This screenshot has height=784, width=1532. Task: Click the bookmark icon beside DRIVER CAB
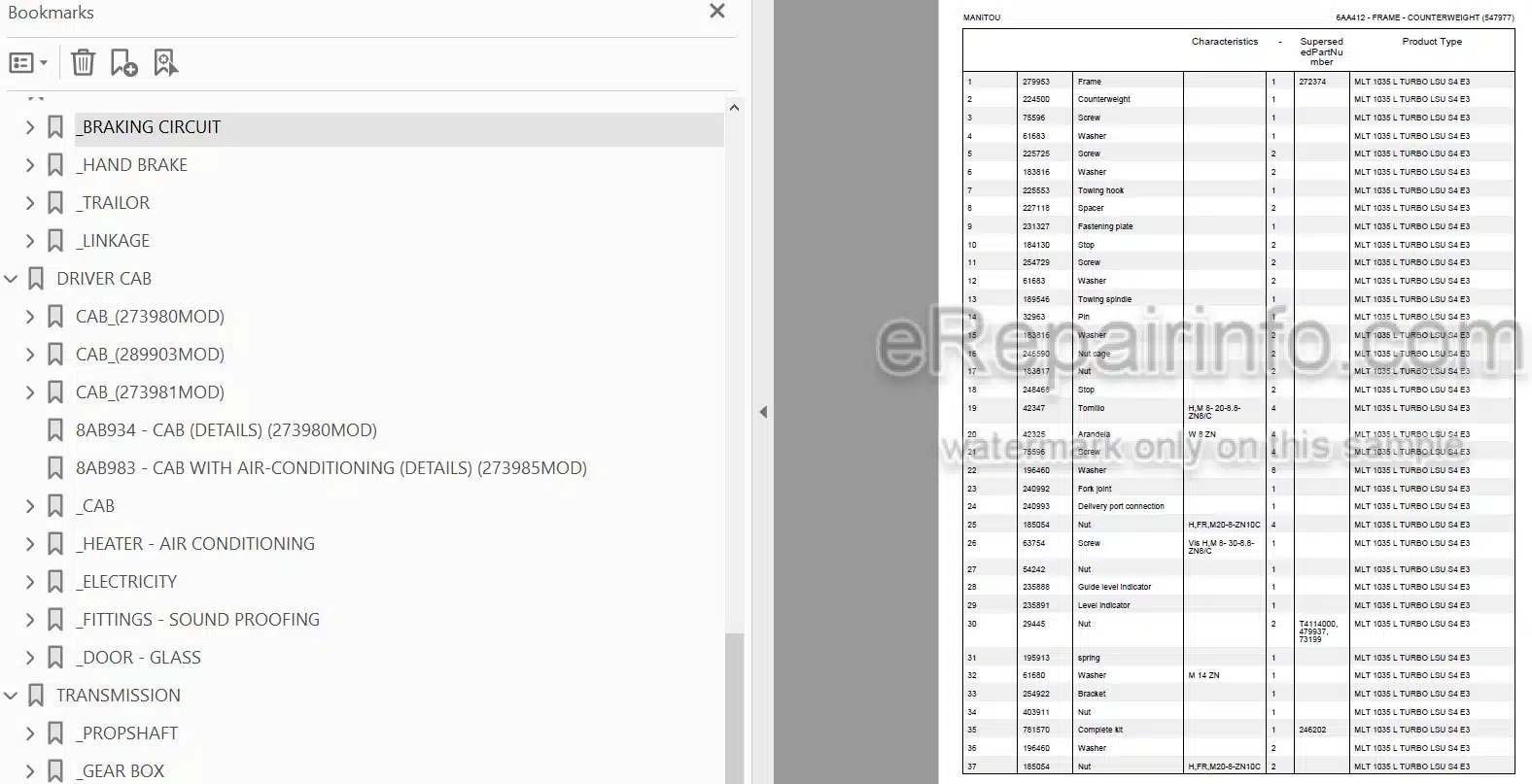(x=36, y=279)
